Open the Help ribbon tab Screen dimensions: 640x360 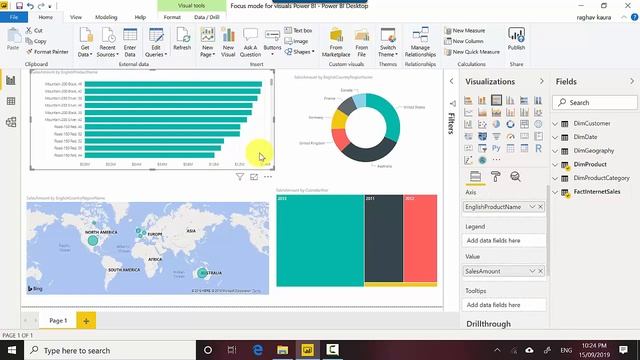tap(140, 17)
